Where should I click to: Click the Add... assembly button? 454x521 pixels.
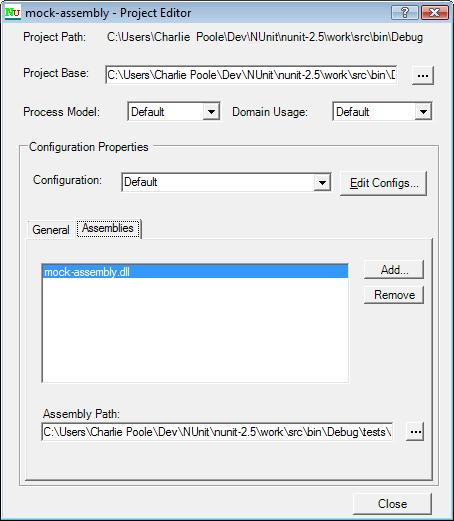[394, 270]
